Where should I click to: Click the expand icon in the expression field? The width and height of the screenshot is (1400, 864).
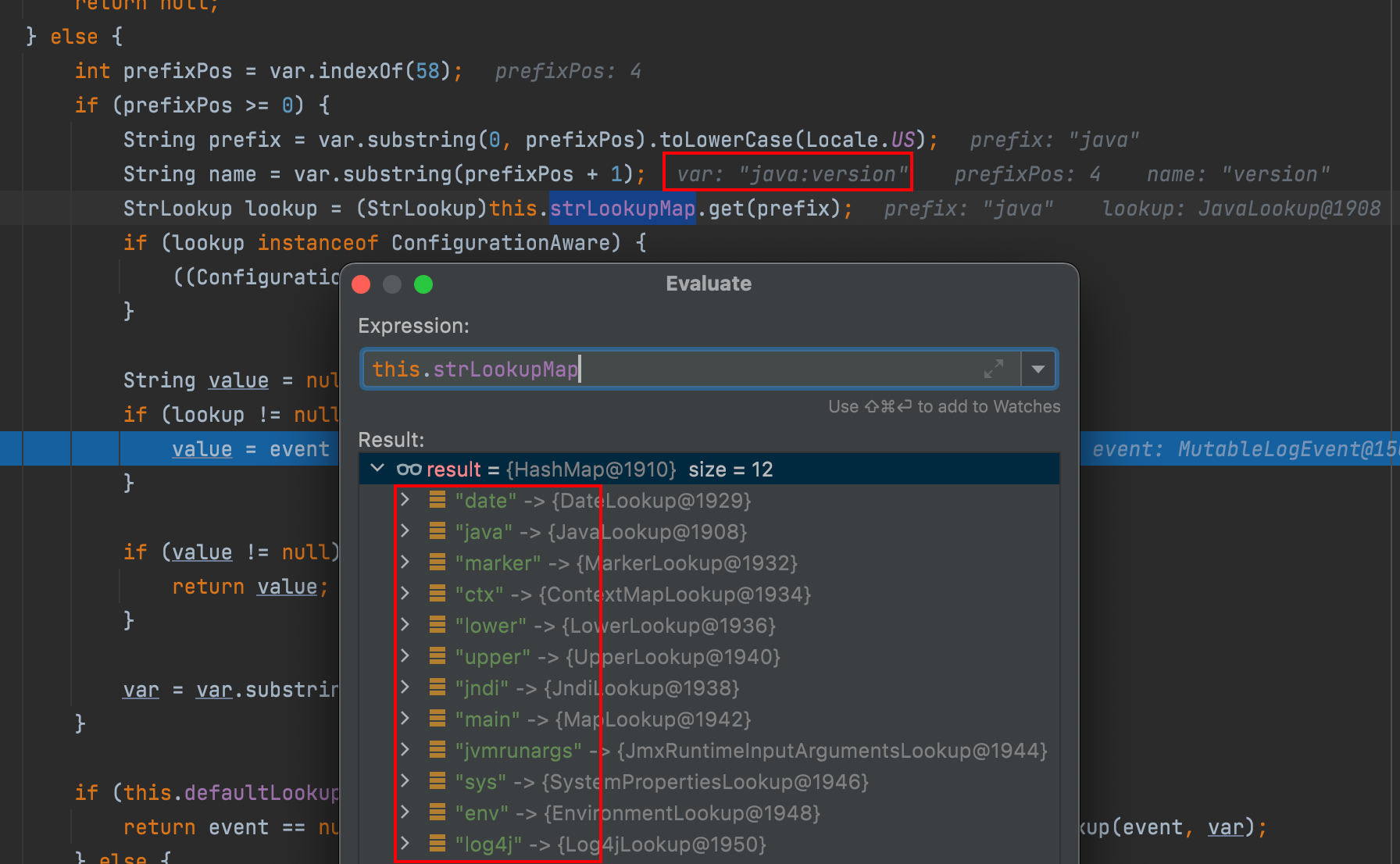pos(993,370)
